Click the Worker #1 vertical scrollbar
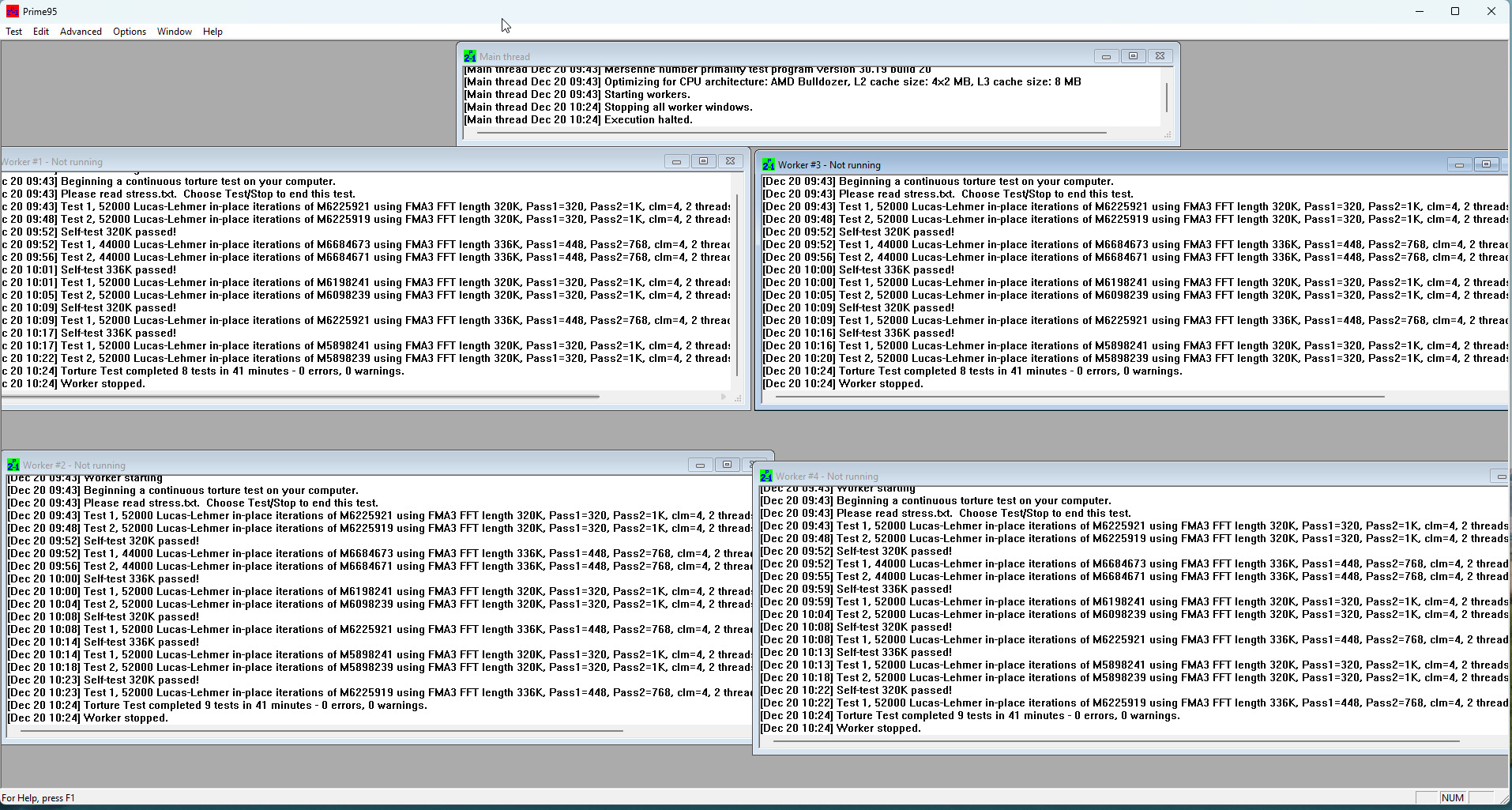The width and height of the screenshot is (1512, 810). click(737, 284)
